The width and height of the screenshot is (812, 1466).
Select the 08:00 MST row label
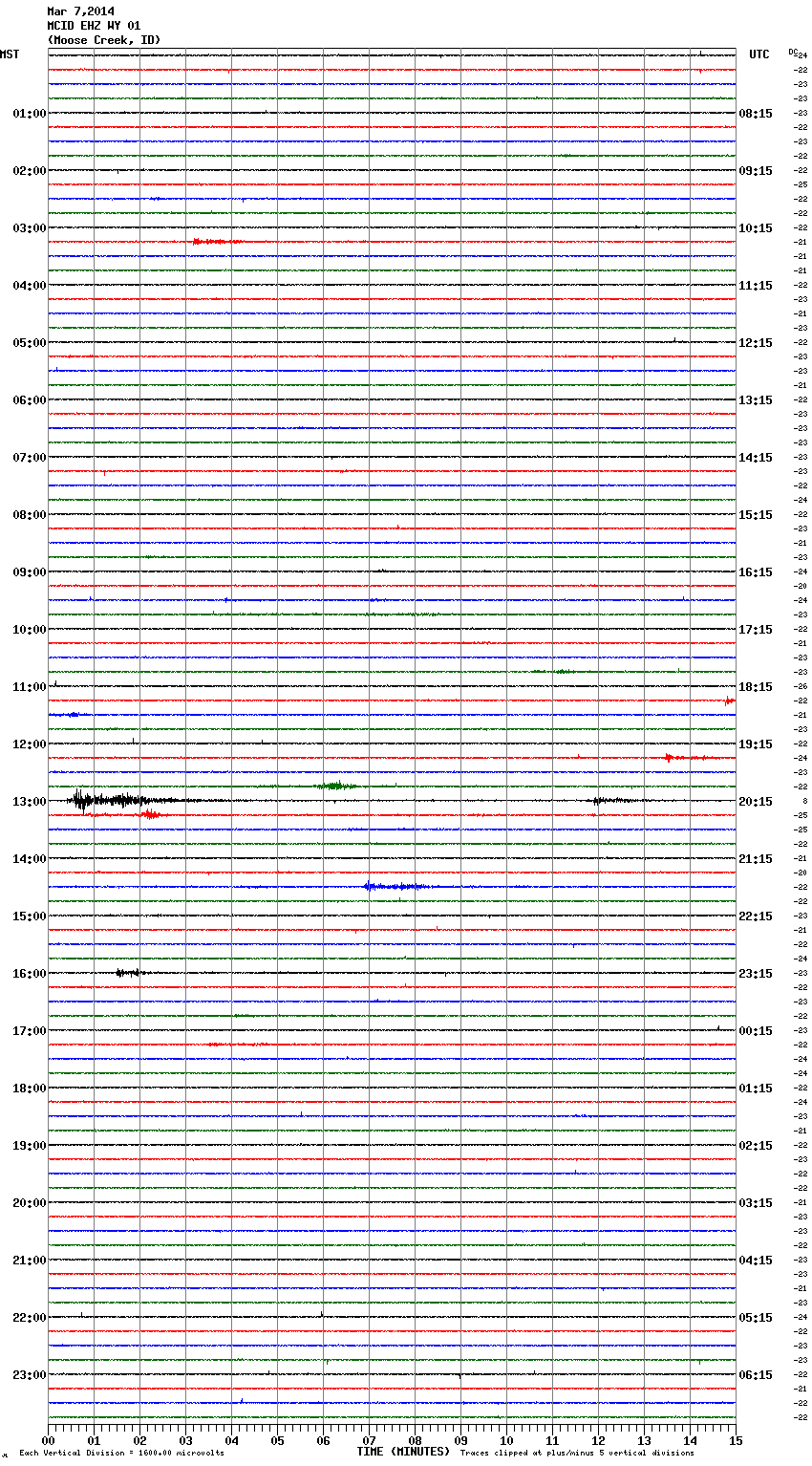(x=30, y=515)
